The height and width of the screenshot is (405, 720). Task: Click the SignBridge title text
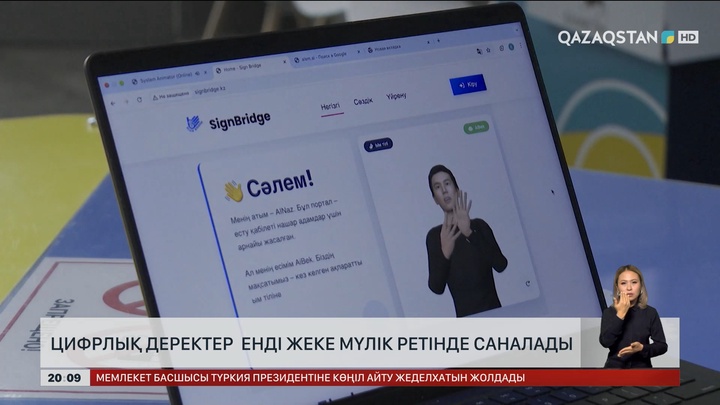[240, 120]
